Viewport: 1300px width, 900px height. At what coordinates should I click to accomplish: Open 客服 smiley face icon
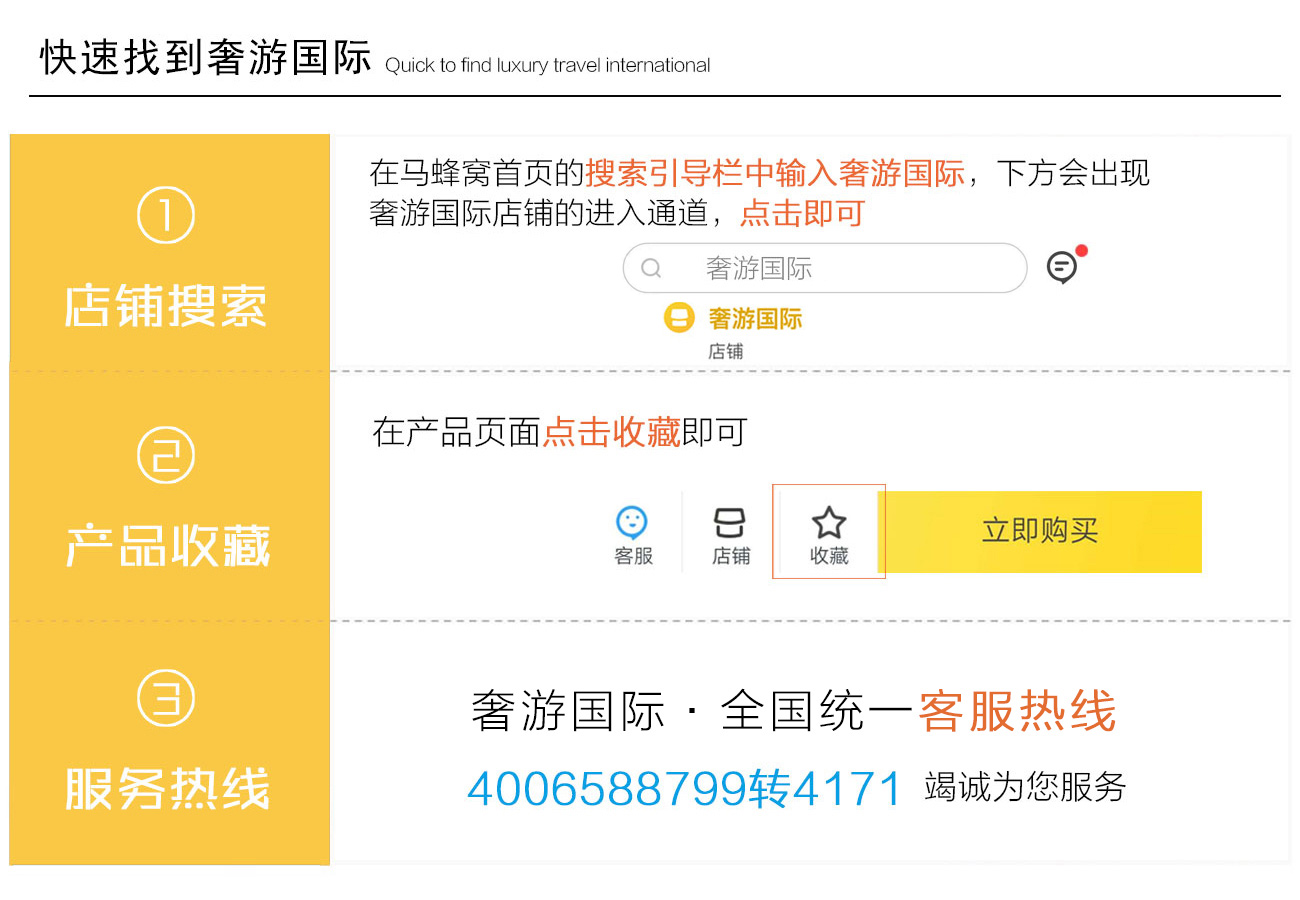click(632, 522)
